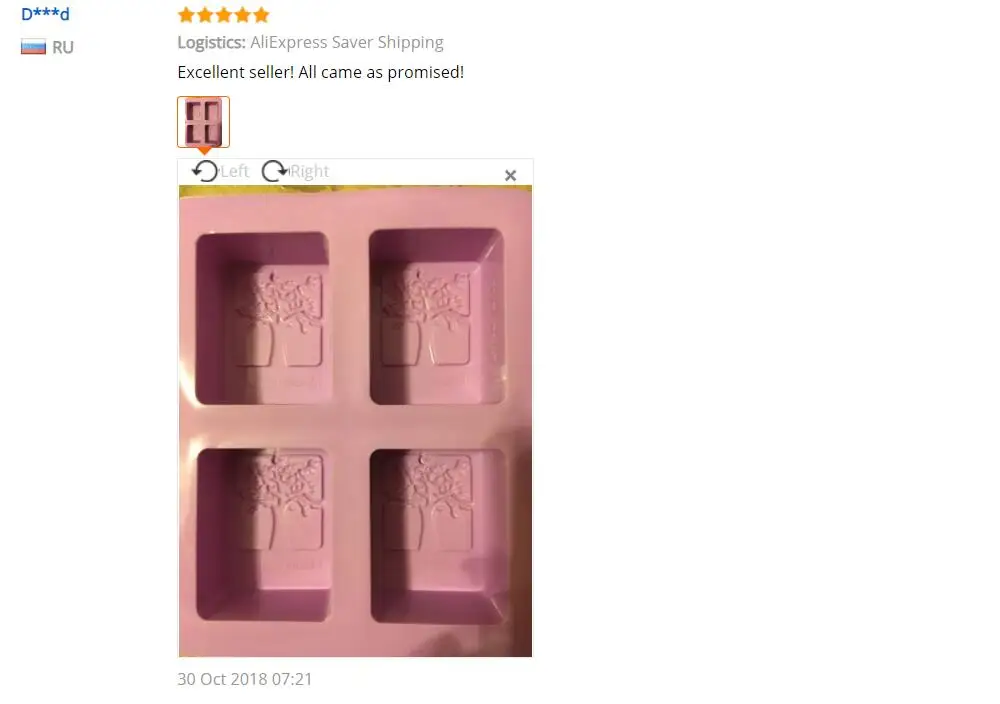Click the fifth orange rating star
The height and width of the screenshot is (704, 1000).
(x=261, y=15)
